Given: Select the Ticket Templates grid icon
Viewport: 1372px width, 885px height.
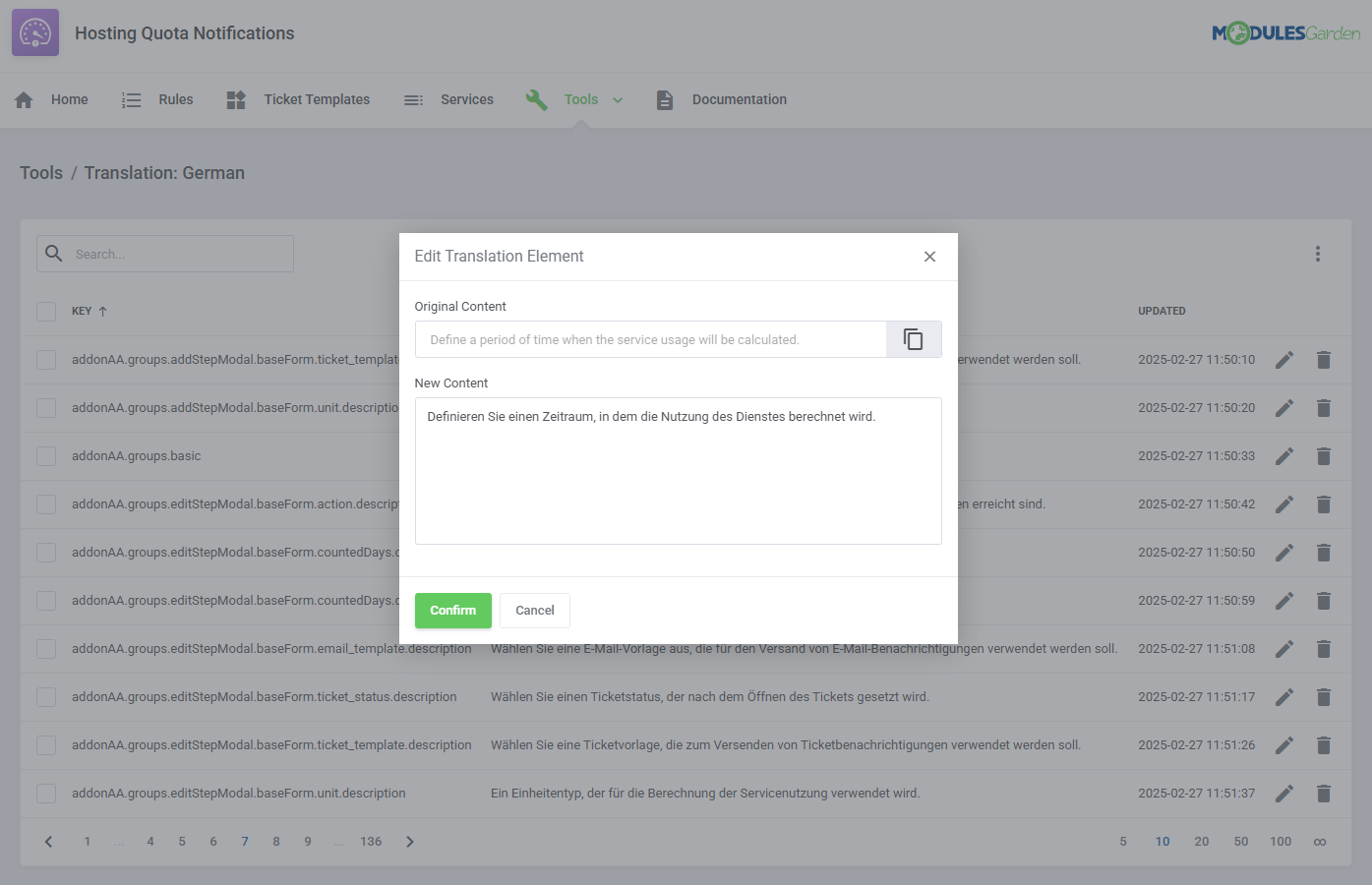Looking at the screenshot, I should [x=236, y=99].
